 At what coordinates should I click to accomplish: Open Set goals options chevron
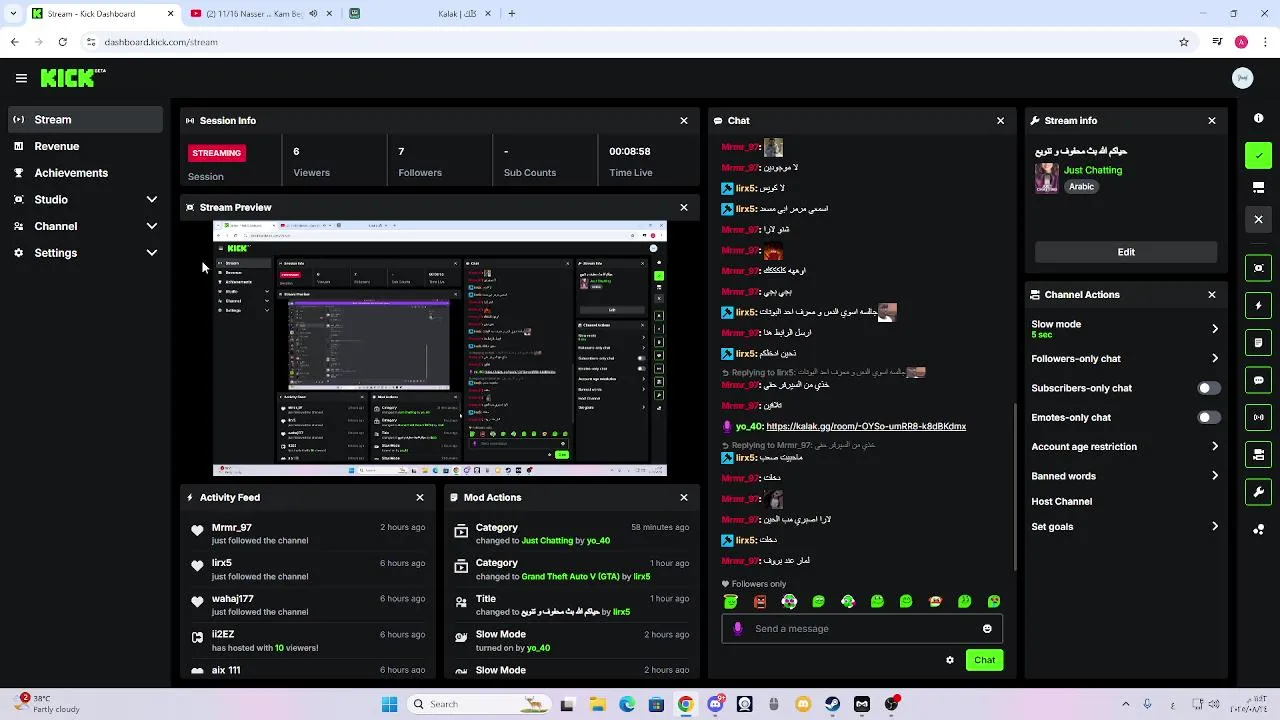1215,527
